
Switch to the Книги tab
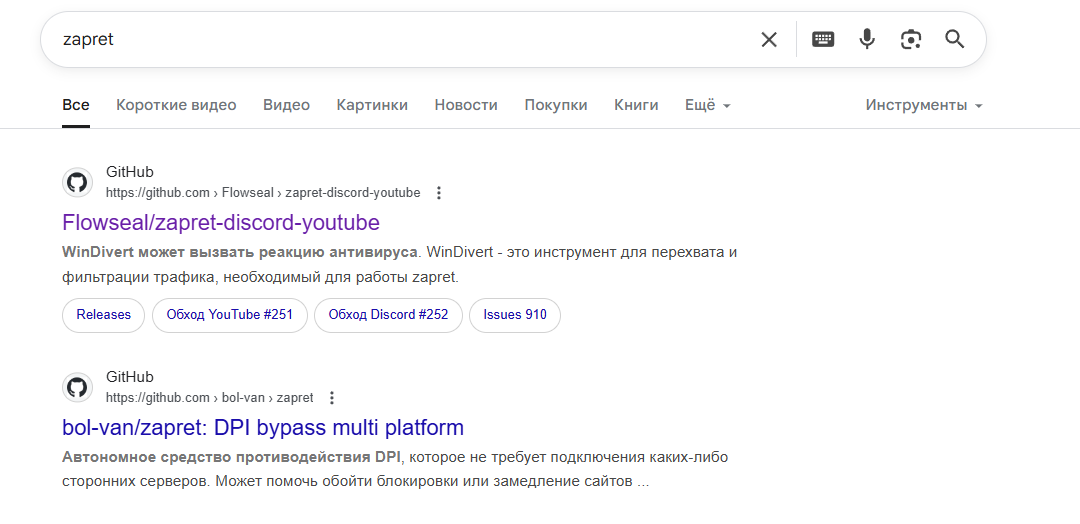tap(636, 105)
